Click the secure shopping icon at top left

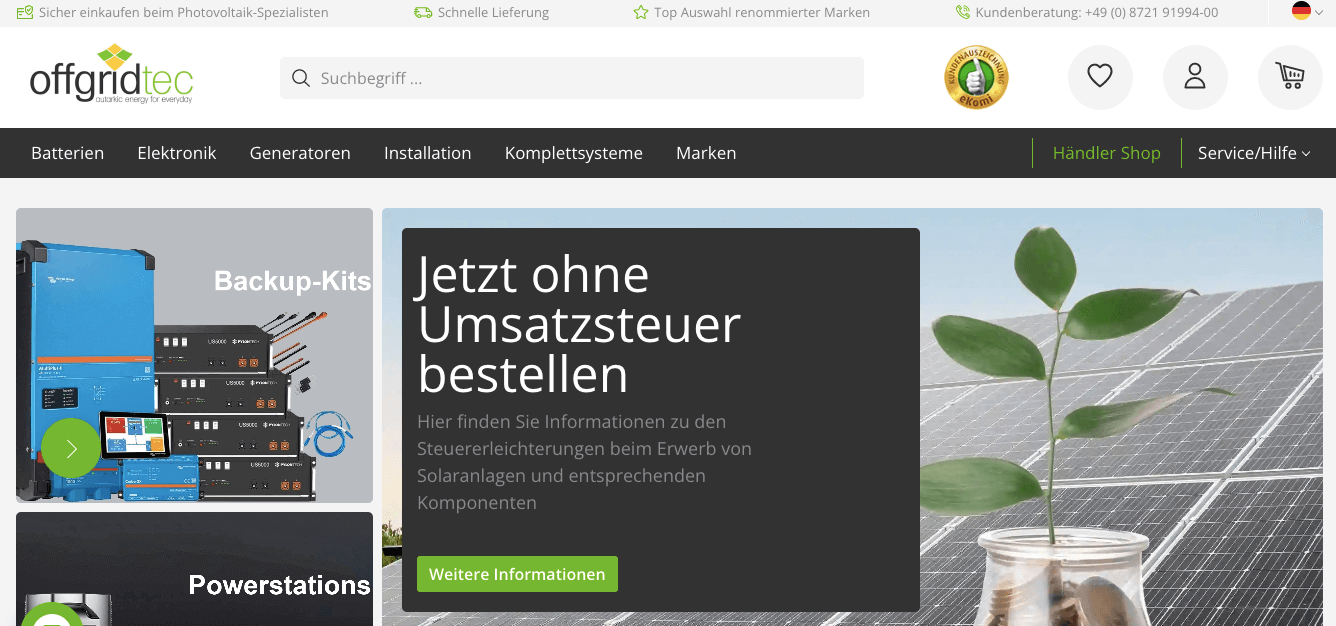coord(24,13)
